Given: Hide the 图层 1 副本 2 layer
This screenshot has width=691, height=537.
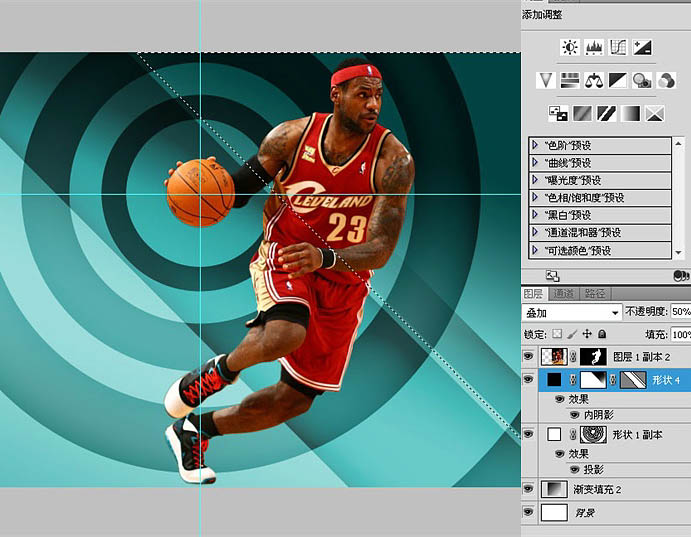Looking at the screenshot, I should tap(529, 356).
